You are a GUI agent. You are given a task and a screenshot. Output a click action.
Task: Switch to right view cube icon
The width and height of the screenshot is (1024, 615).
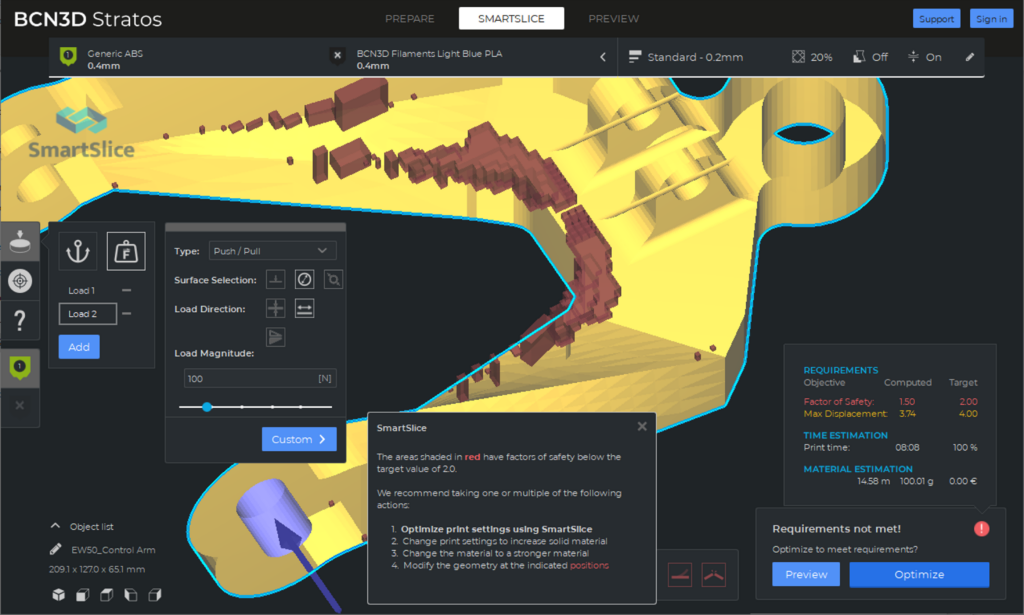coord(155,595)
